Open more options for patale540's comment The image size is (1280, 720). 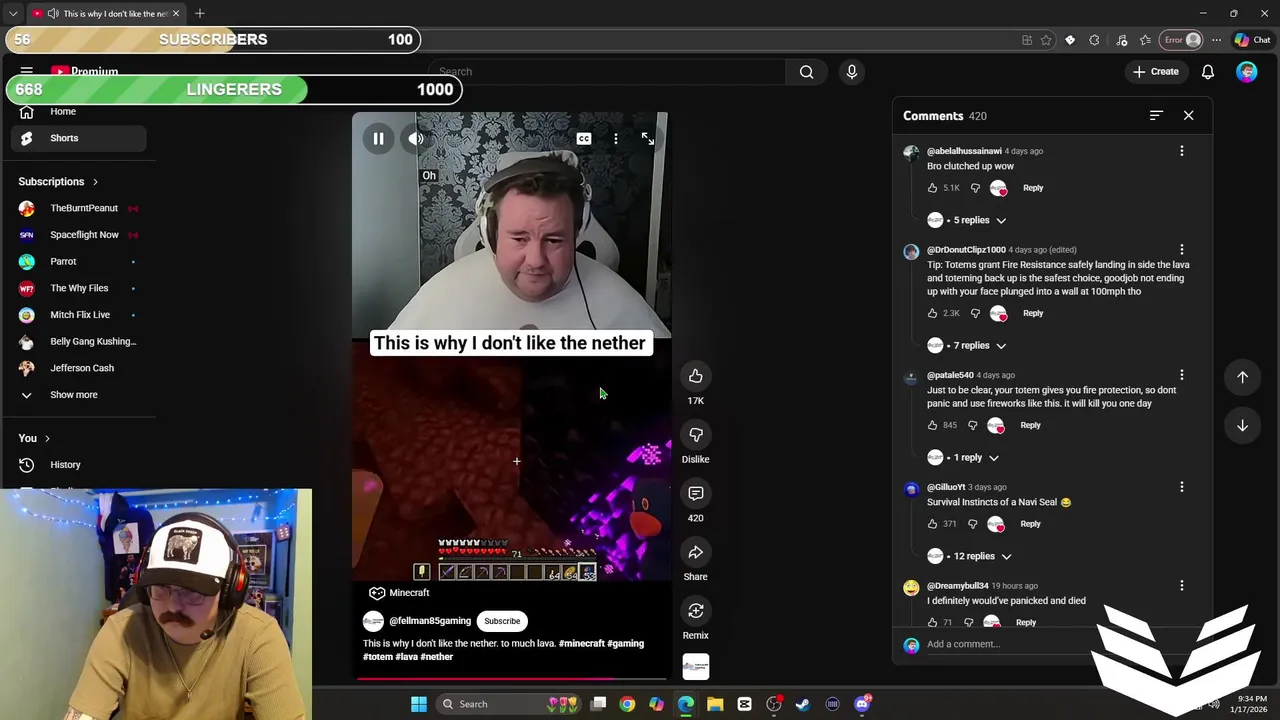1181,375
